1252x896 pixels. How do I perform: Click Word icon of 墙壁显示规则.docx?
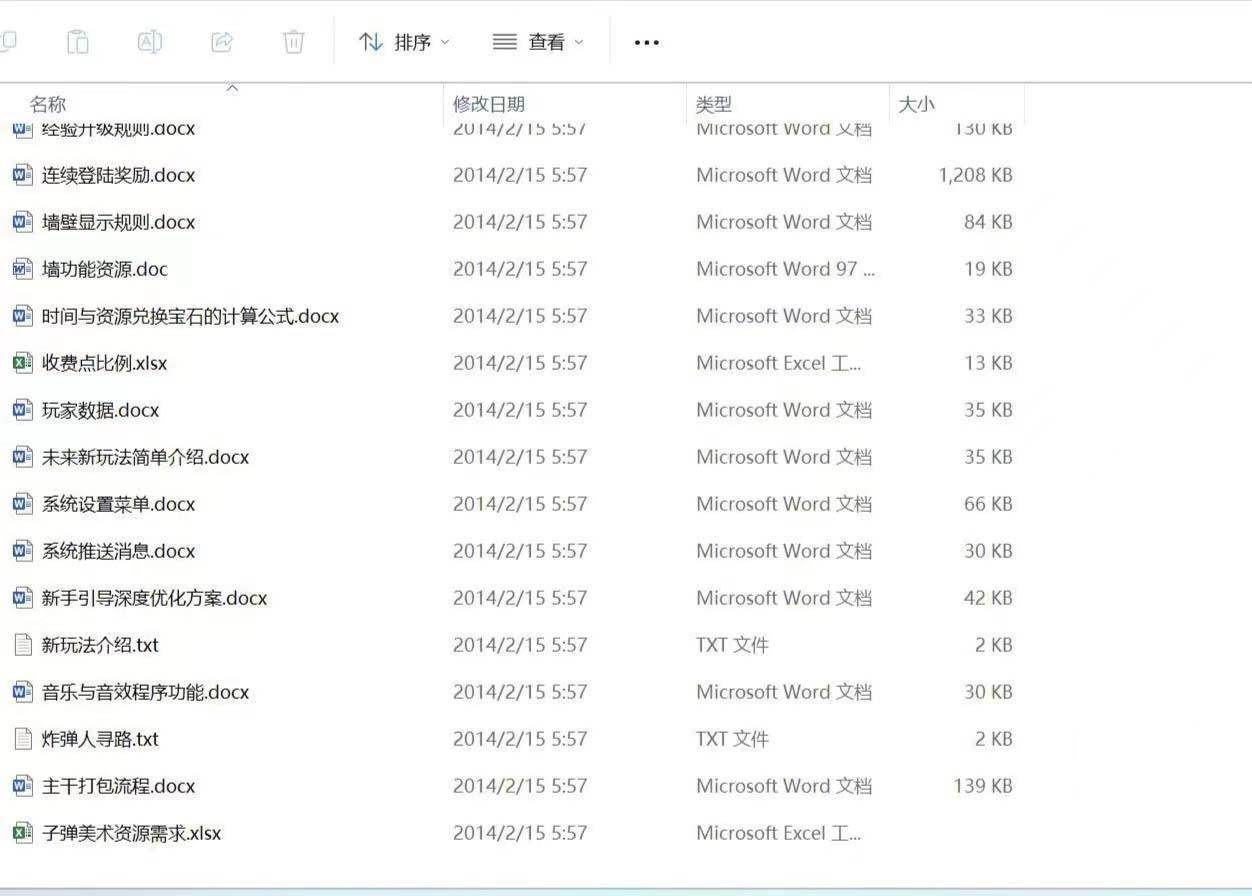(x=23, y=222)
